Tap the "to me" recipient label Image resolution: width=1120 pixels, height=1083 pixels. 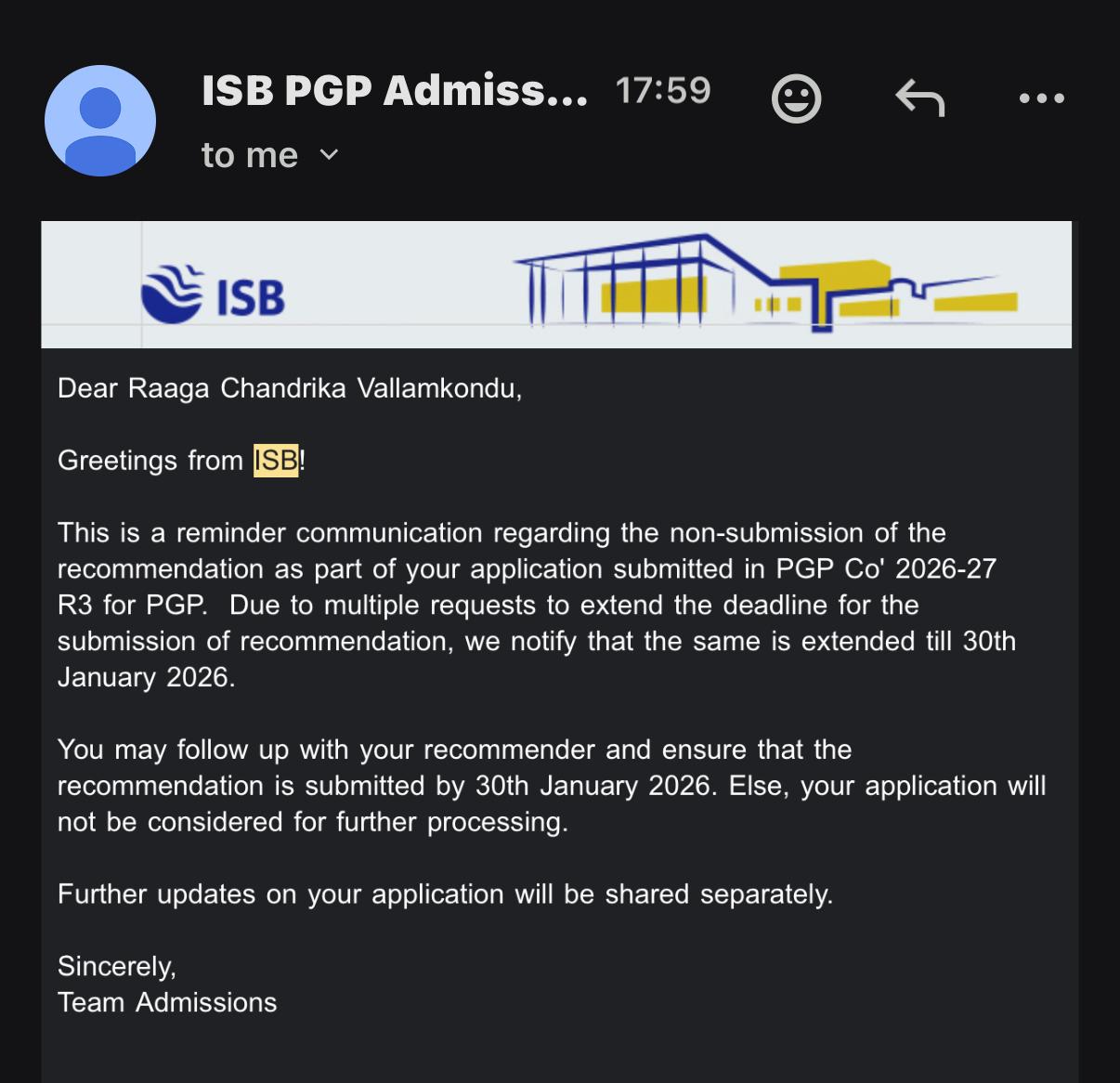click(x=249, y=155)
